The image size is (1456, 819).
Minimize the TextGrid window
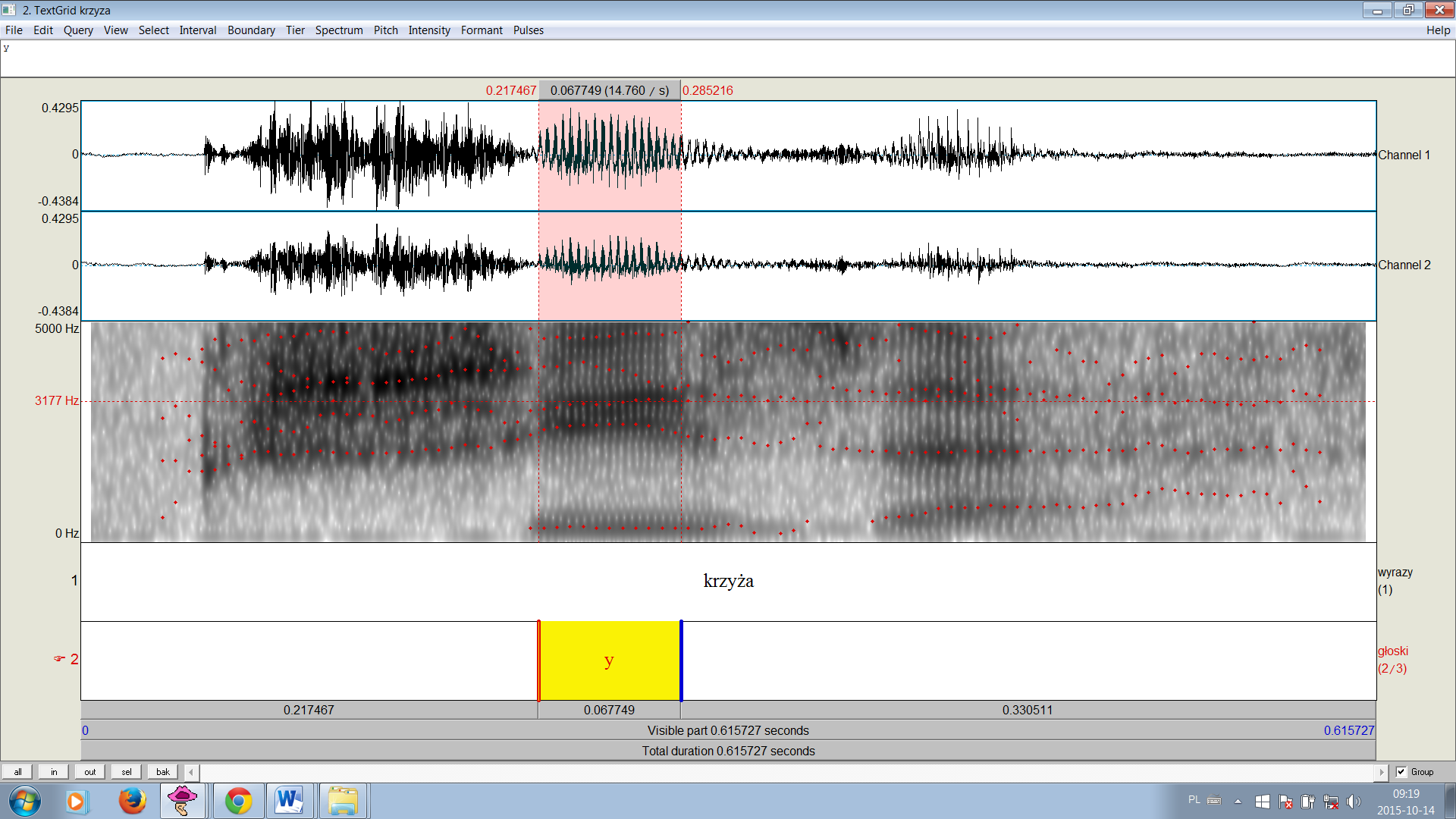[1376, 10]
